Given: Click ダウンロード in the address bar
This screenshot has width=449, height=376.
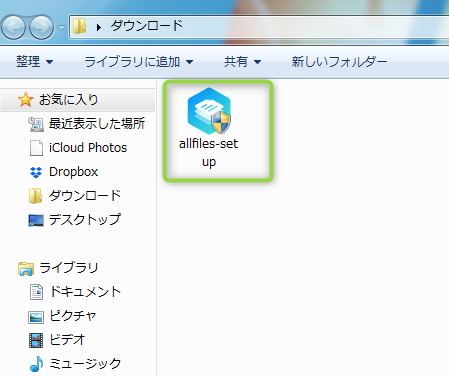Looking at the screenshot, I should pos(147,26).
